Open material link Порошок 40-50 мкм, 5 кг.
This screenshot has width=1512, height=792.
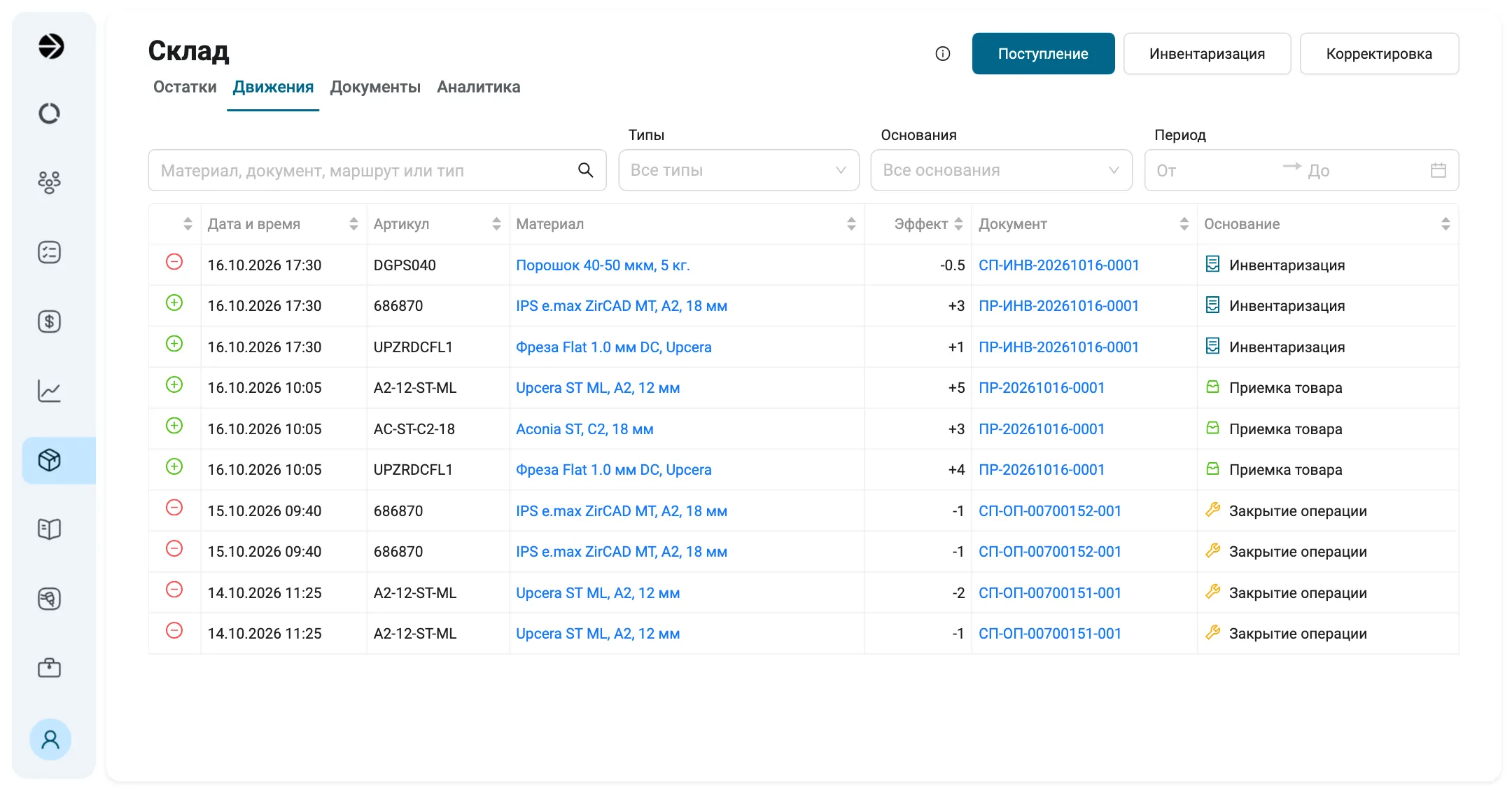pos(603,265)
